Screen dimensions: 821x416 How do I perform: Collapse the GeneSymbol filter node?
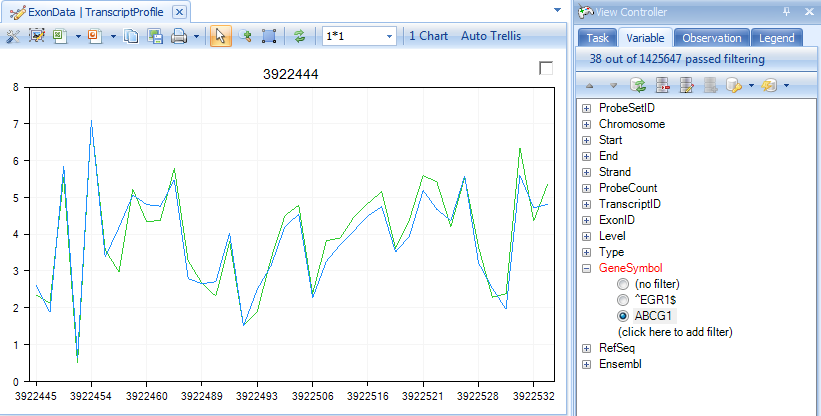point(586,268)
